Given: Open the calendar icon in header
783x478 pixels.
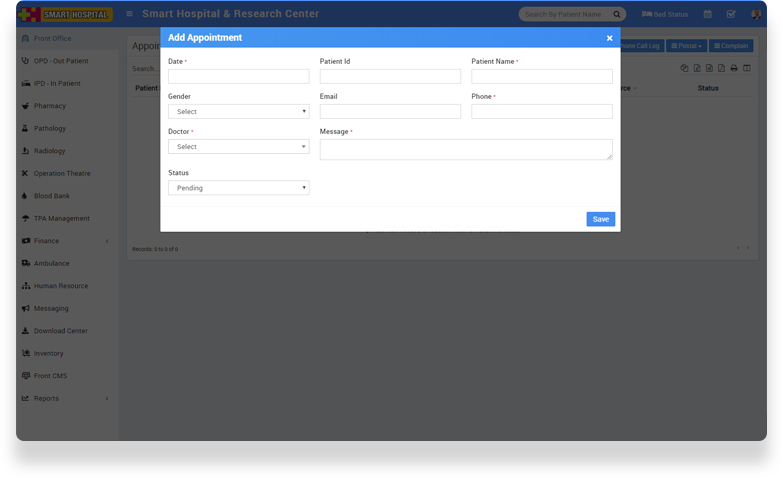Looking at the screenshot, I should [x=708, y=14].
